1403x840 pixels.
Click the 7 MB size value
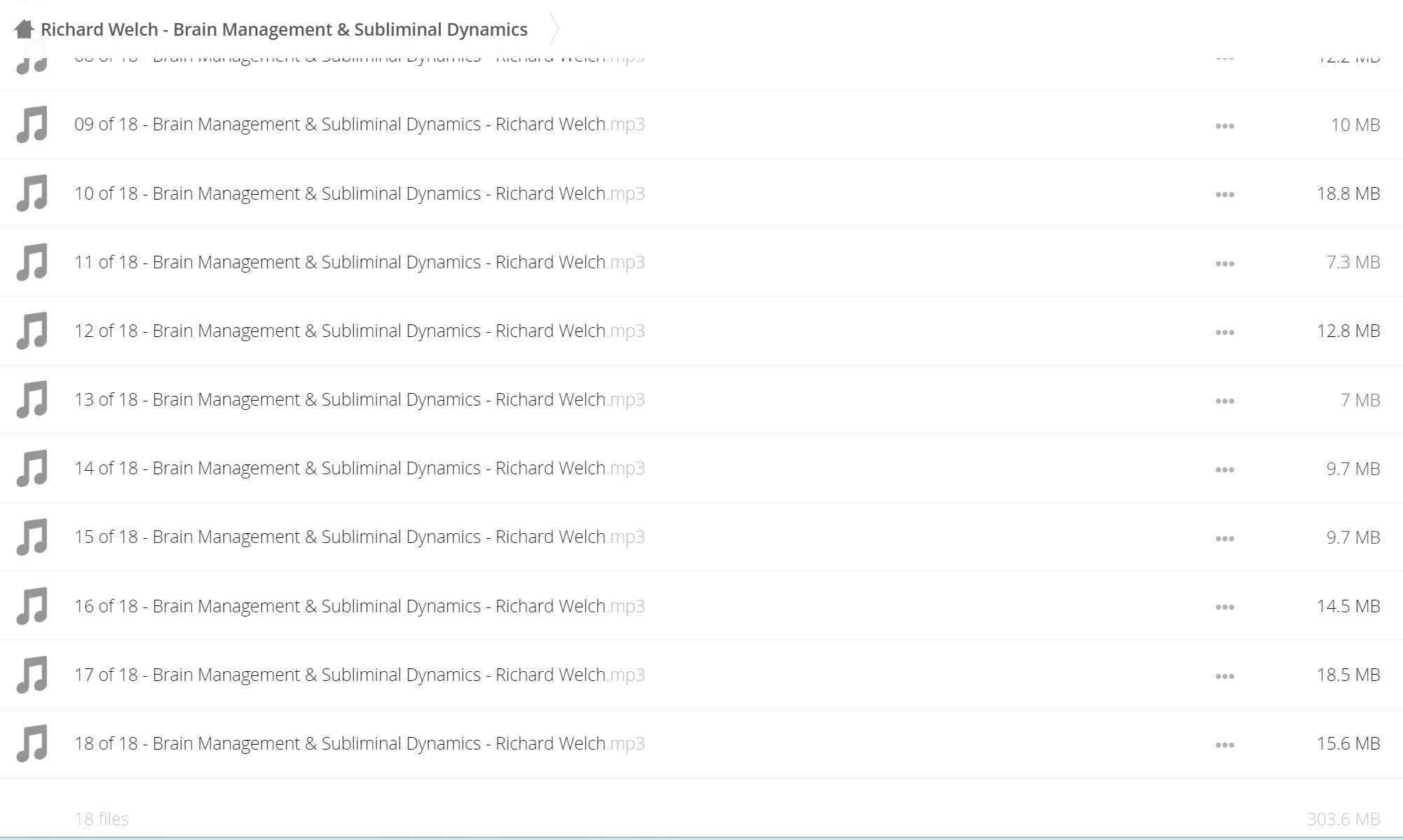click(1360, 400)
